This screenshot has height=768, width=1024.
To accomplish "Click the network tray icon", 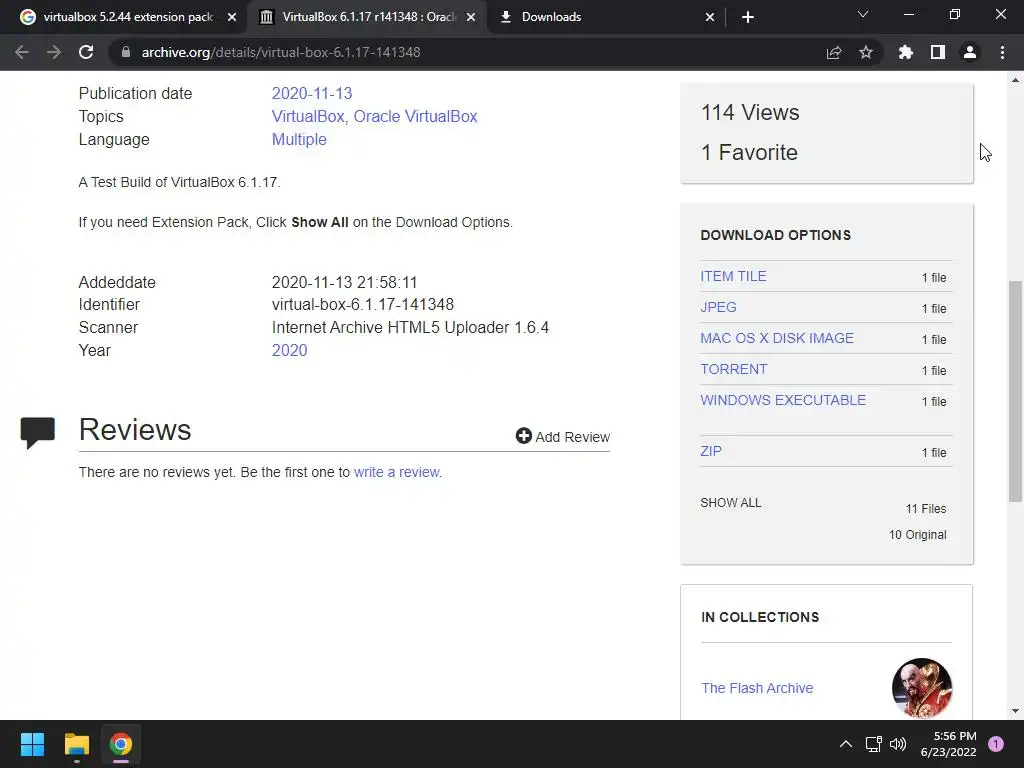I will (x=873, y=744).
